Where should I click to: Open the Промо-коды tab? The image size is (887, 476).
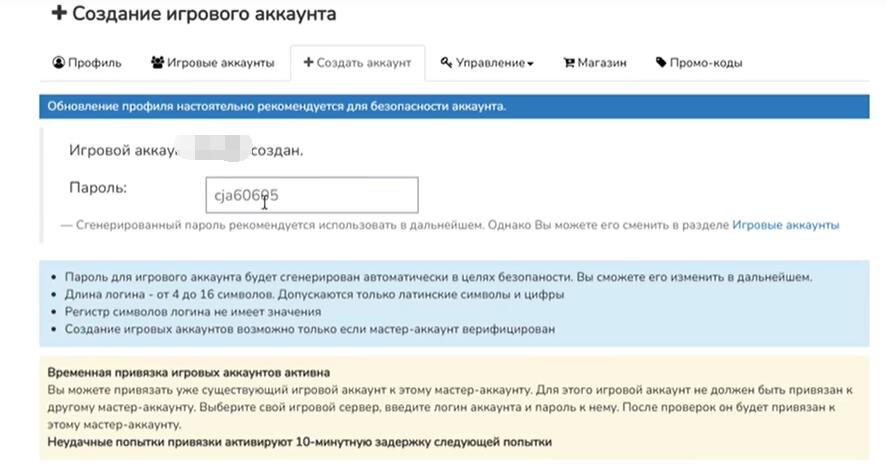click(699, 63)
